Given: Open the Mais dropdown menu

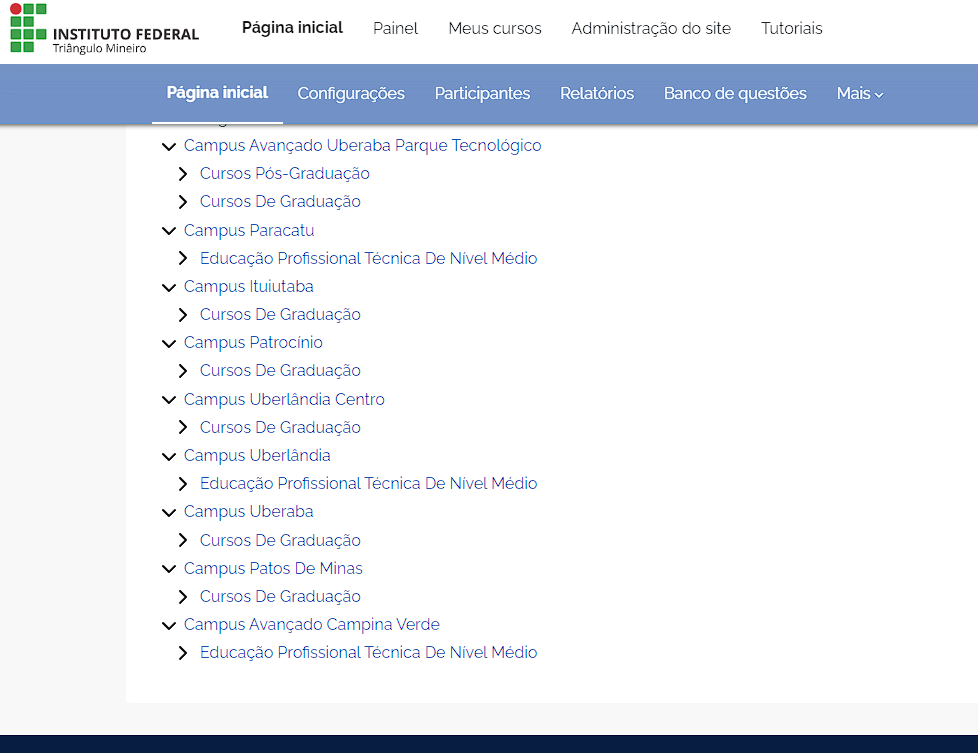Looking at the screenshot, I should click(x=859, y=93).
